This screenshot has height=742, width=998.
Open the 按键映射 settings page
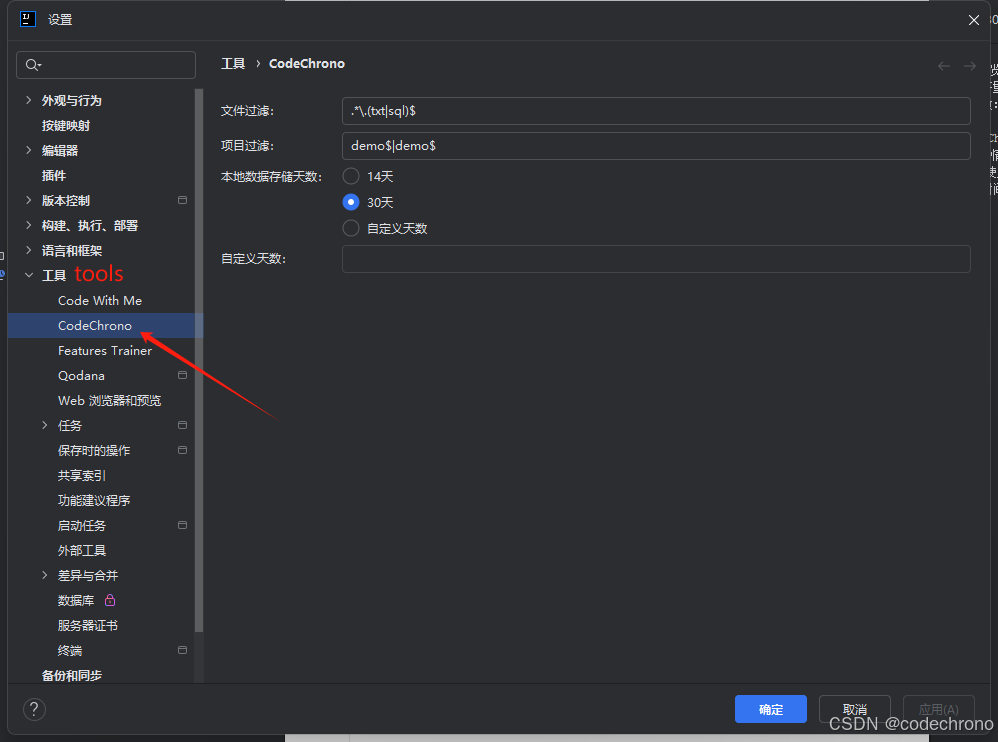click(x=66, y=125)
